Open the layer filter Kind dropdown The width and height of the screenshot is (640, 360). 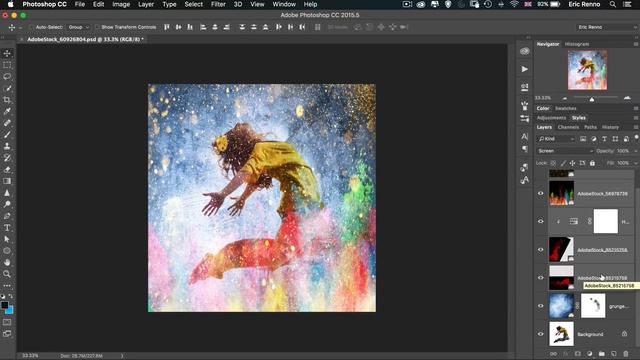(556, 139)
